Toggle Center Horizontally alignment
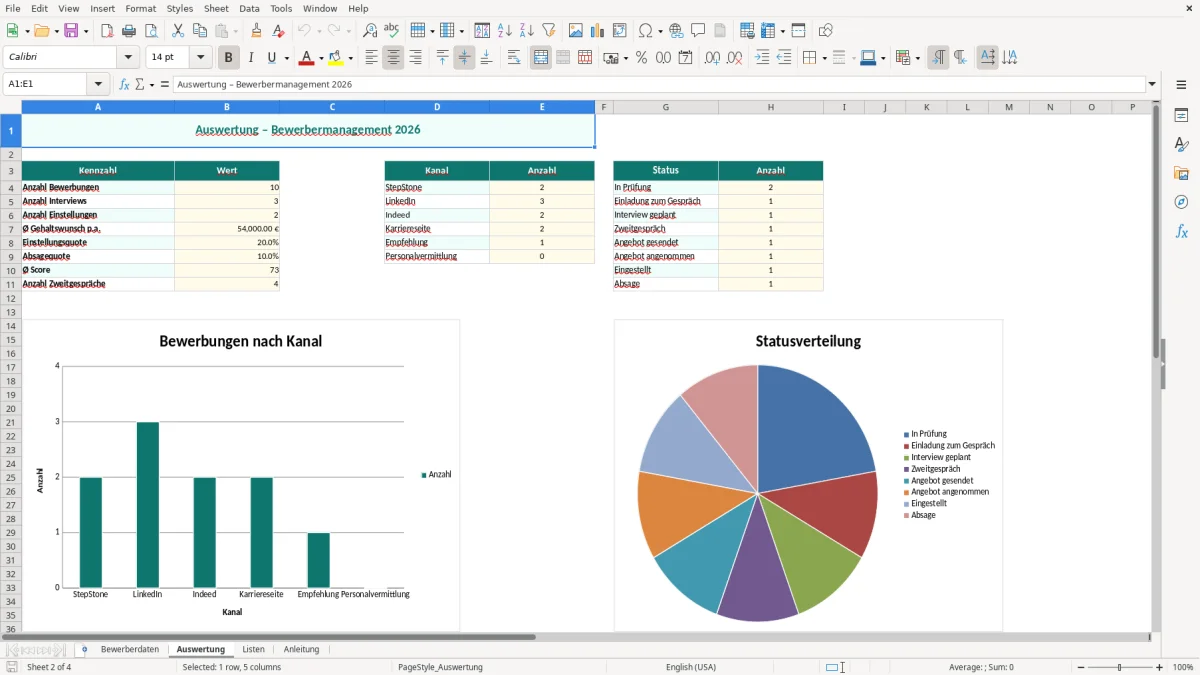The width and height of the screenshot is (1200, 675). [x=393, y=58]
